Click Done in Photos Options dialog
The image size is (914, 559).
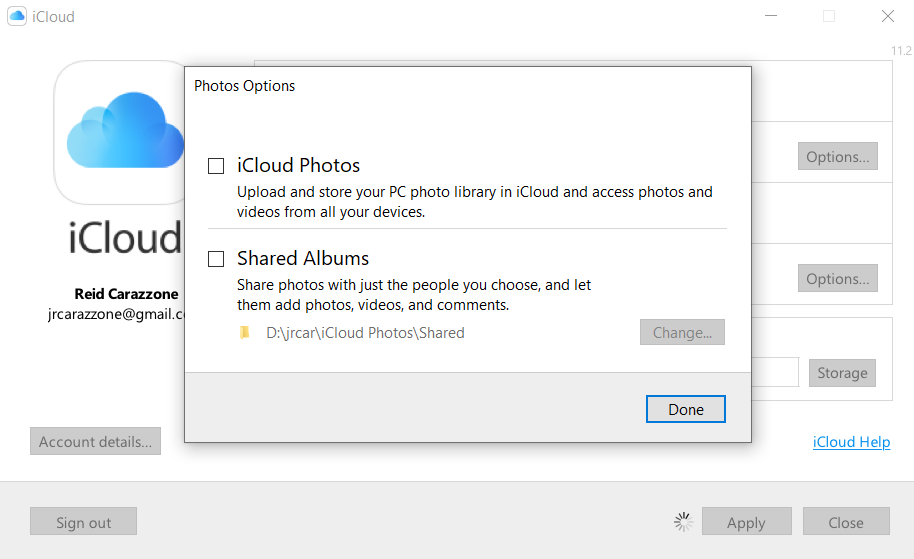coord(685,409)
